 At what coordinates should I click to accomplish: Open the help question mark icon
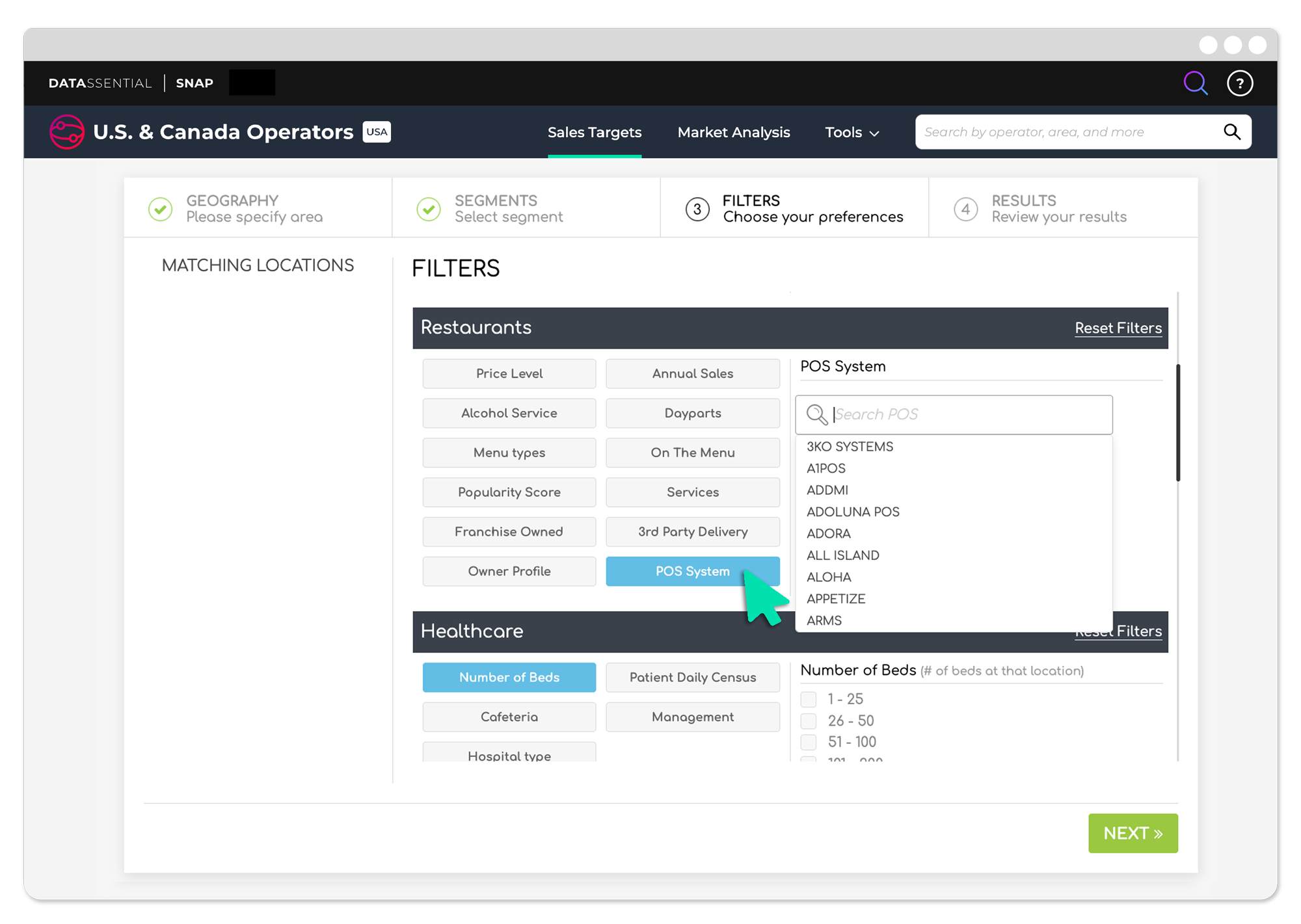click(x=1239, y=83)
